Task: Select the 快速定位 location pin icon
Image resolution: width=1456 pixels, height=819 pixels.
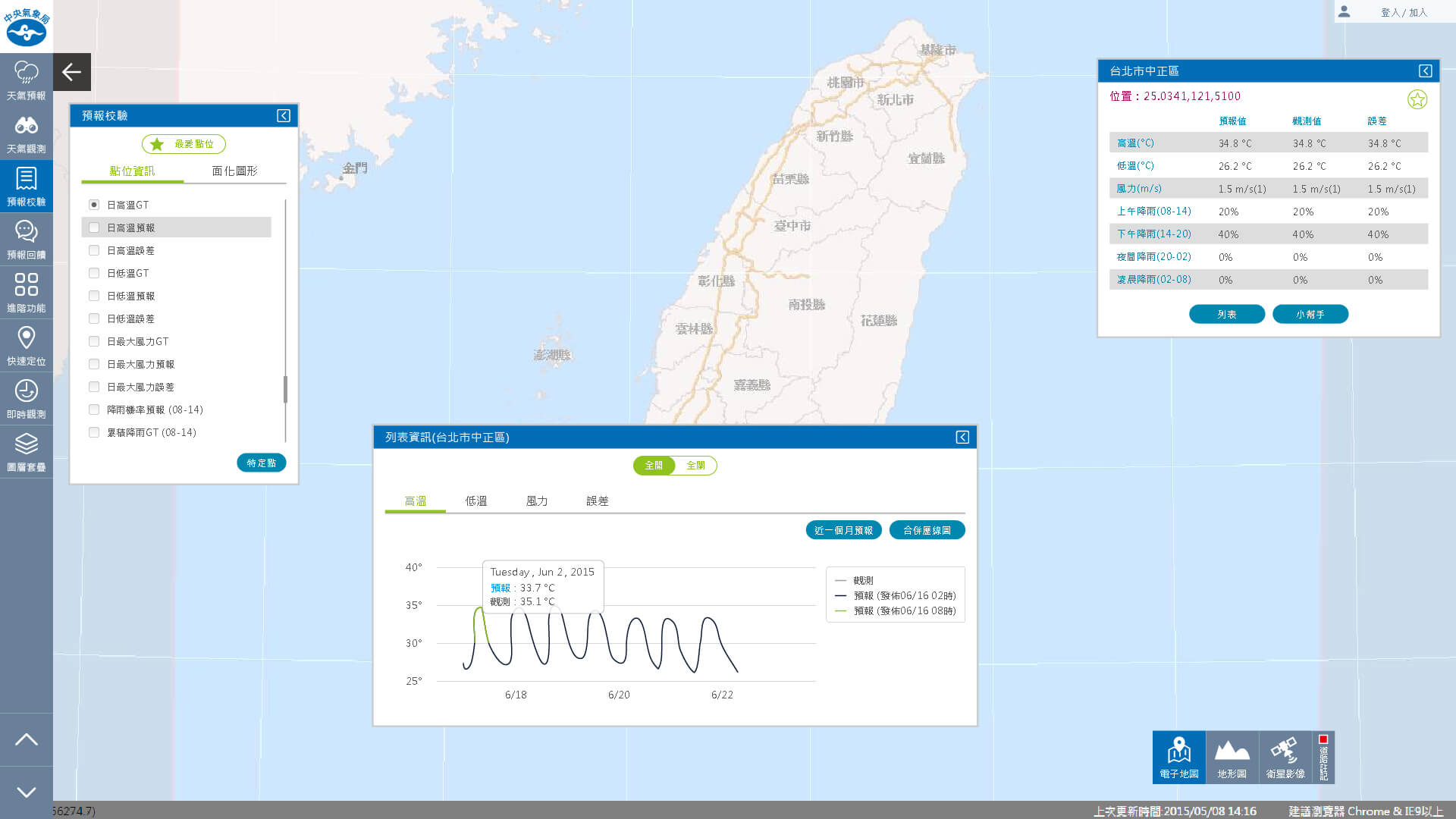Action: pos(27,345)
